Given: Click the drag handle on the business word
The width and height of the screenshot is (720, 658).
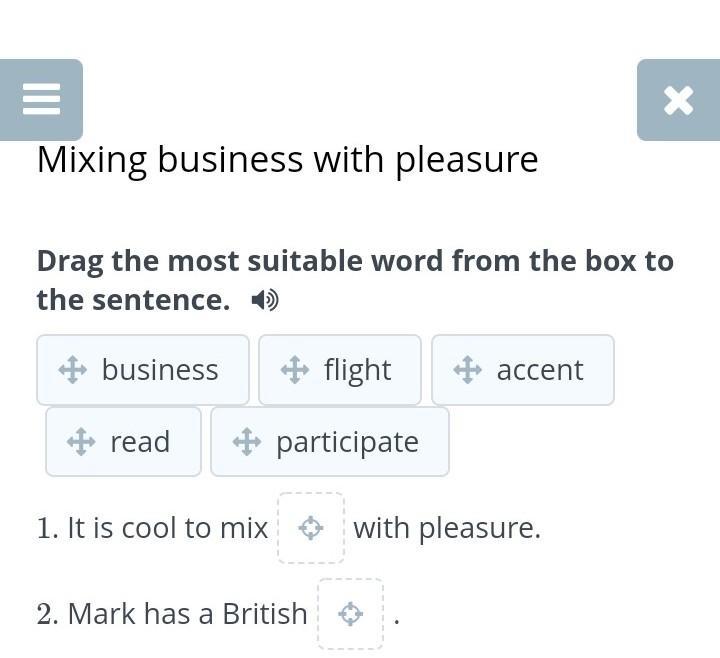Looking at the screenshot, I should tap(73, 370).
